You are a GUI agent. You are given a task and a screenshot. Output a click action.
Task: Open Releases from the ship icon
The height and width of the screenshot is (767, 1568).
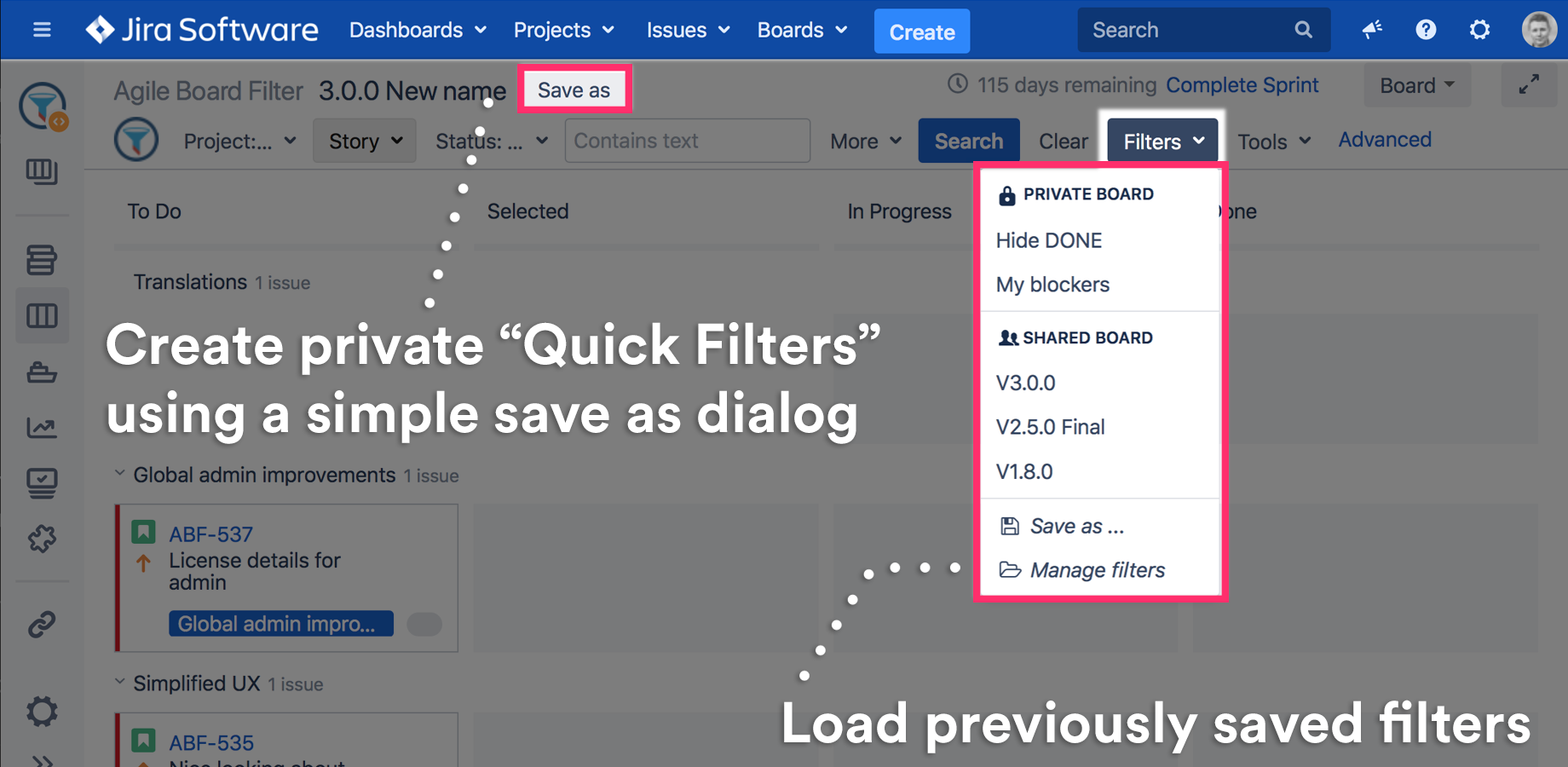(x=43, y=372)
